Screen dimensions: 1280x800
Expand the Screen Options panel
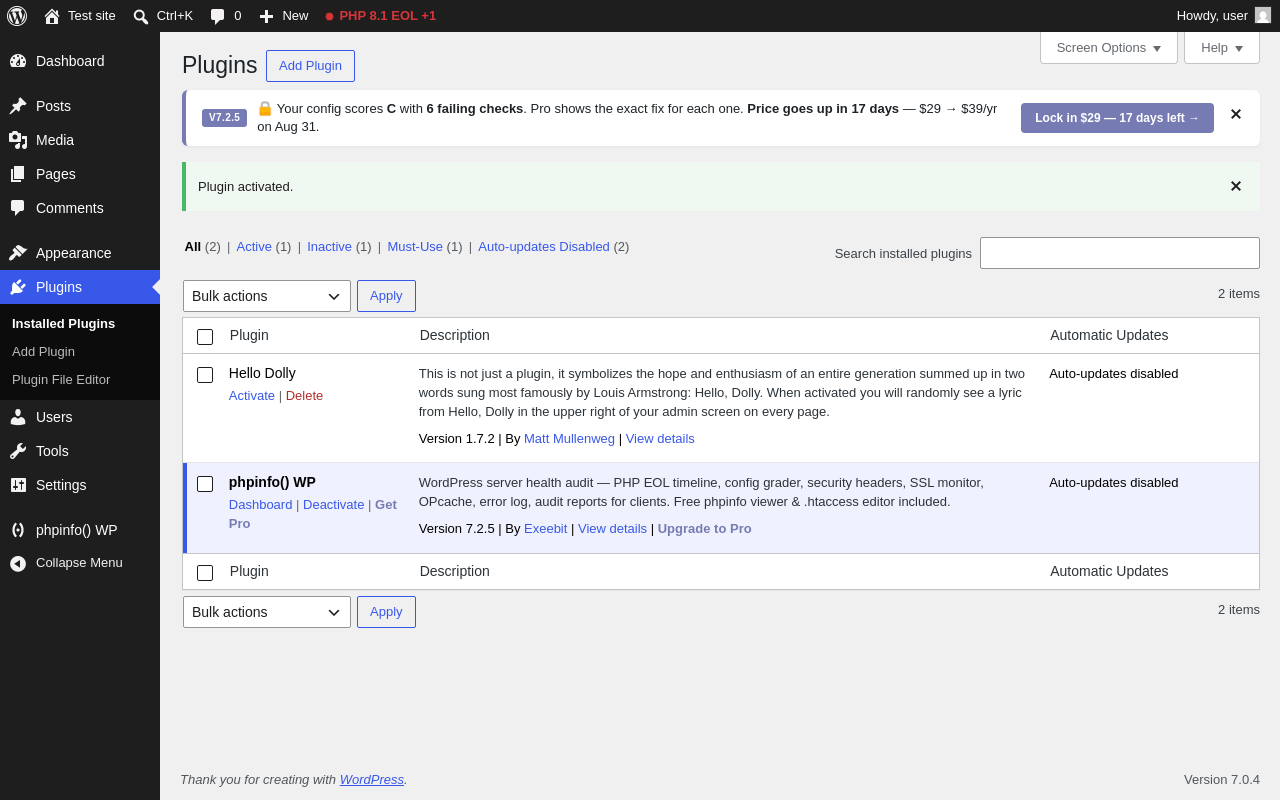1109,47
